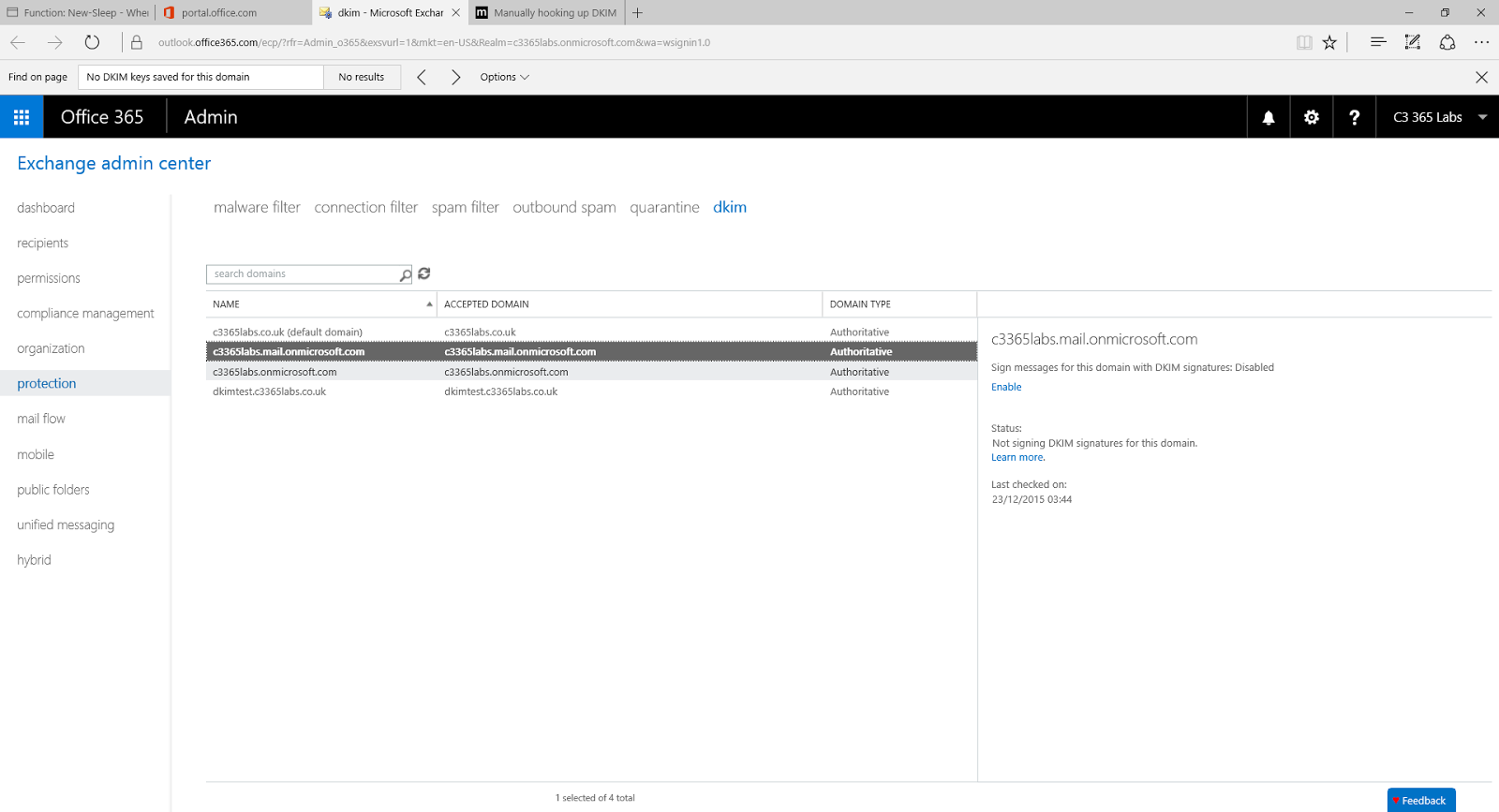
Task: Open the connection filter tab
Action: pyautogui.click(x=366, y=207)
